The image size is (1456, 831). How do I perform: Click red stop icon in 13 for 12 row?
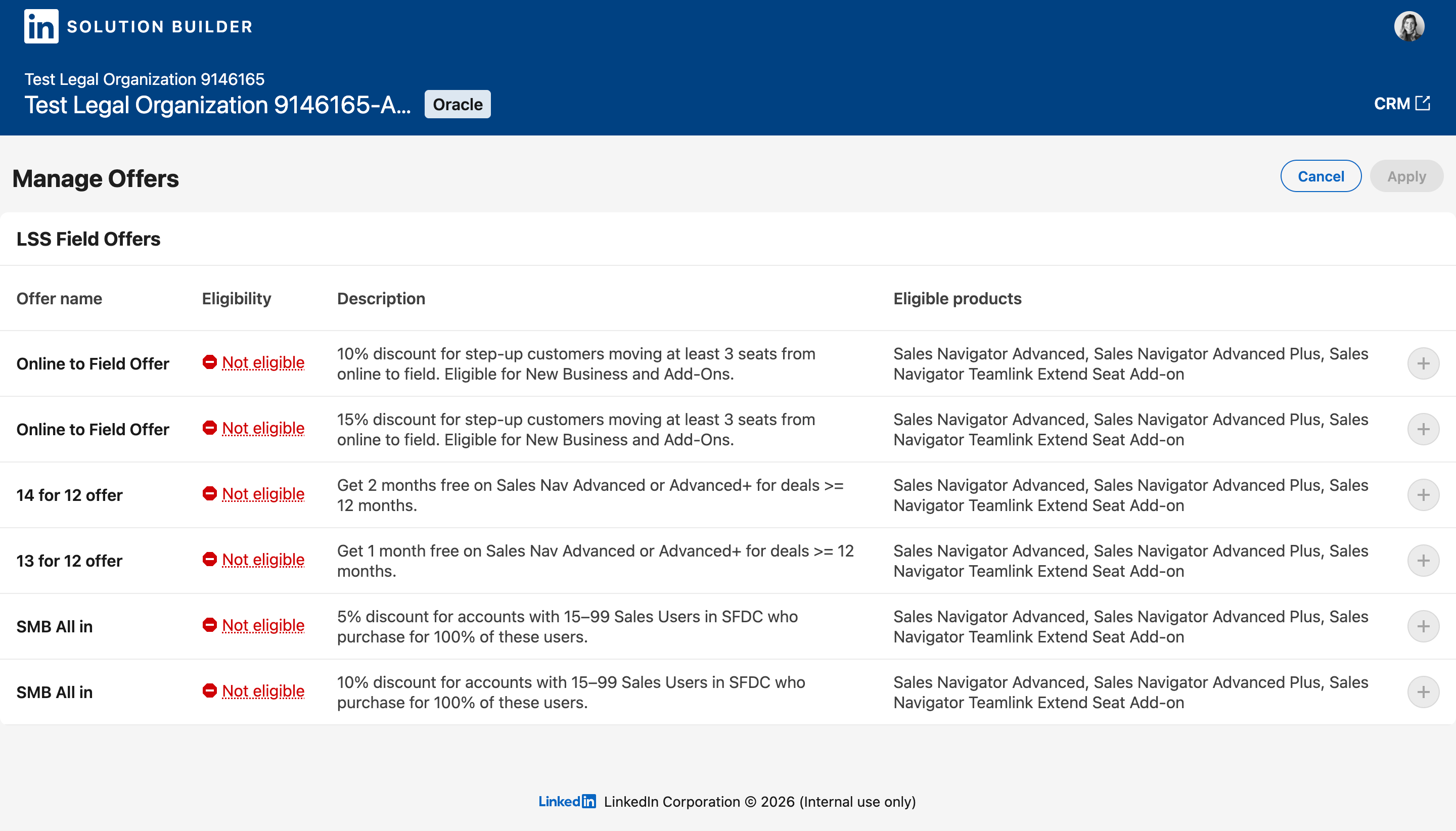pyautogui.click(x=209, y=559)
